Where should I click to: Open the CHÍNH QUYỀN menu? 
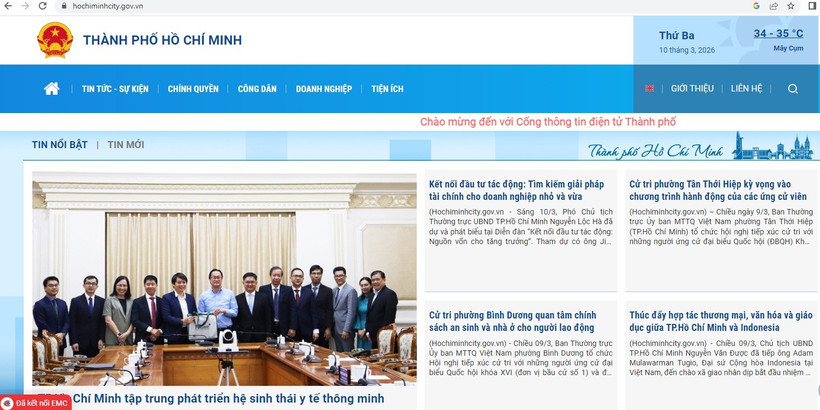(193, 89)
